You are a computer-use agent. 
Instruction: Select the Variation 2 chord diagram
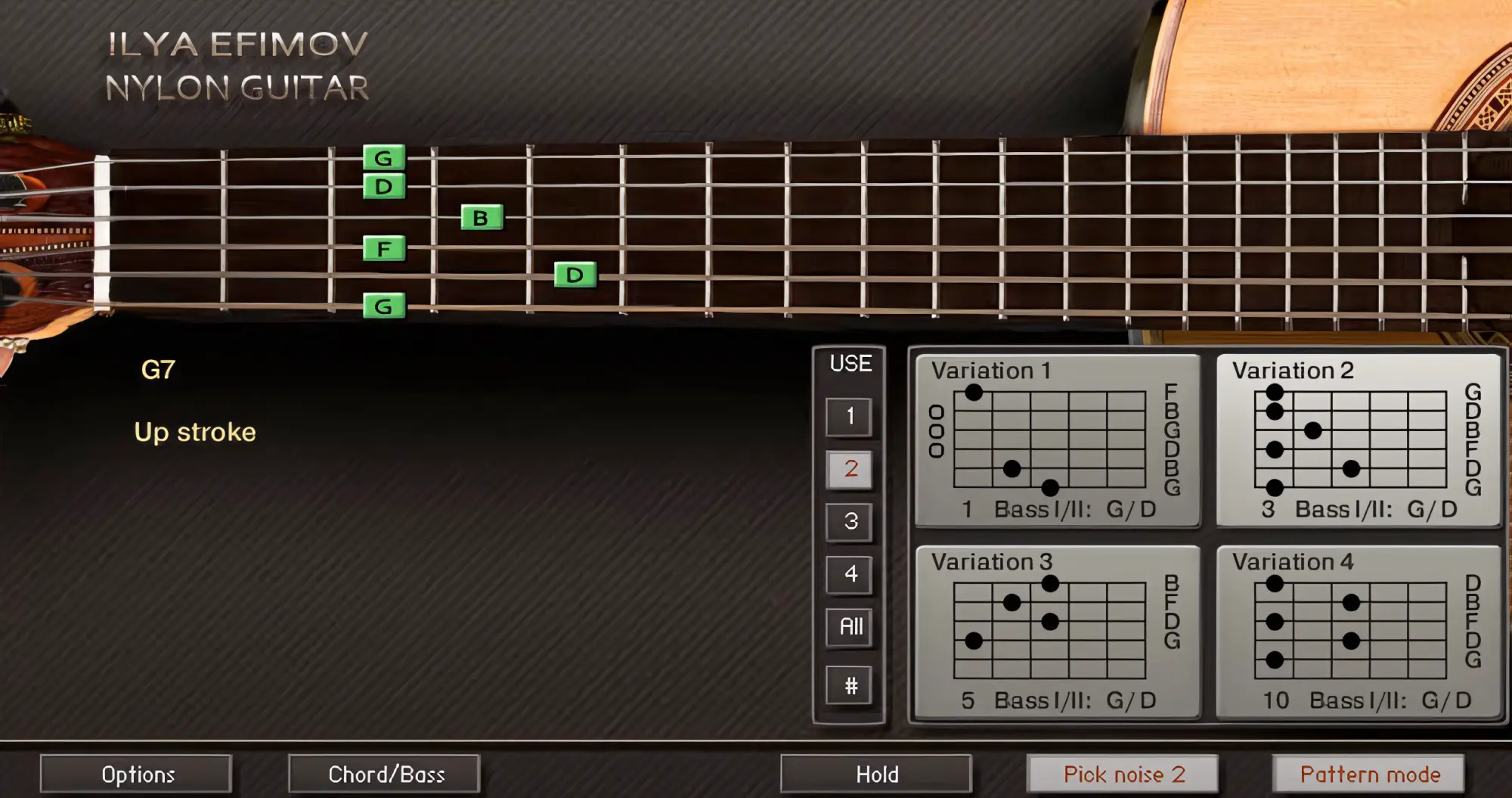pyautogui.click(x=1358, y=440)
